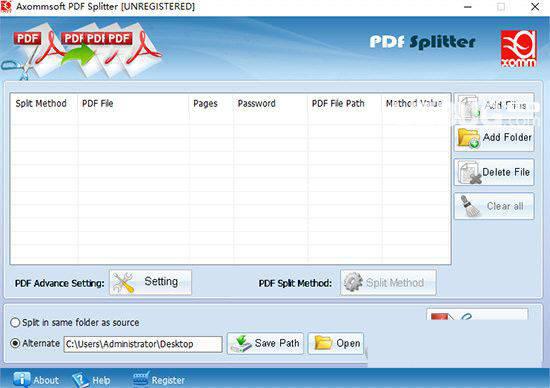
Task: Click the broom icon on Clear all
Action: (x=470, y=206)
